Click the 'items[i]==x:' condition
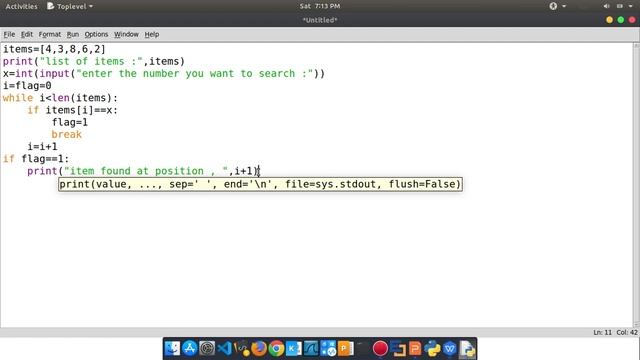The height and width of the screenshot is (360, 640). pos(82,110)
